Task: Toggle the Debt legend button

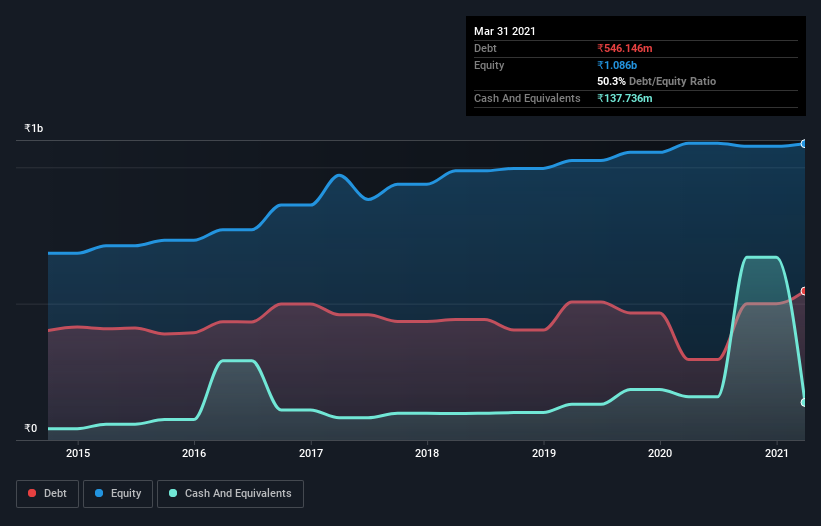Action: coord(48,494)
